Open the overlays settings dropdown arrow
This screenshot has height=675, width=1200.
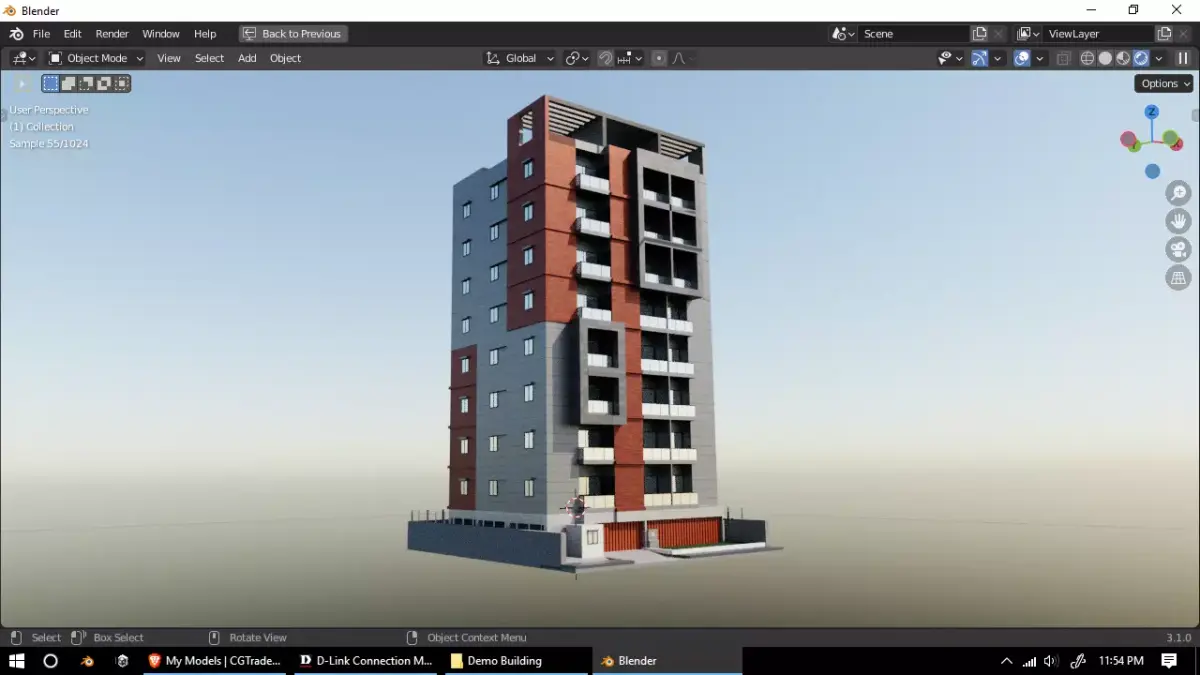tap(1040, 58)
